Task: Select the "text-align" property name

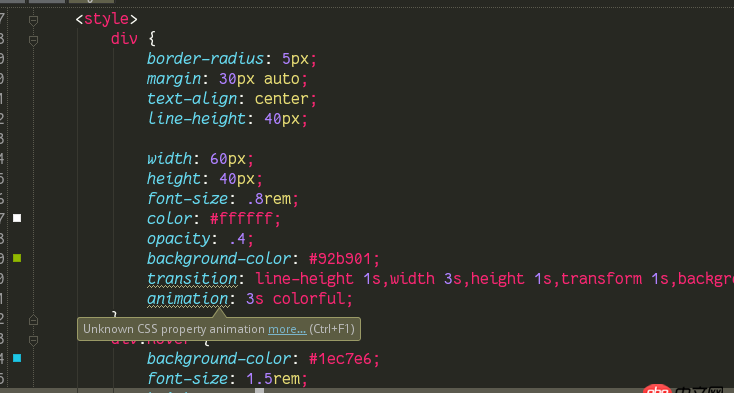Action: [192, 99]
